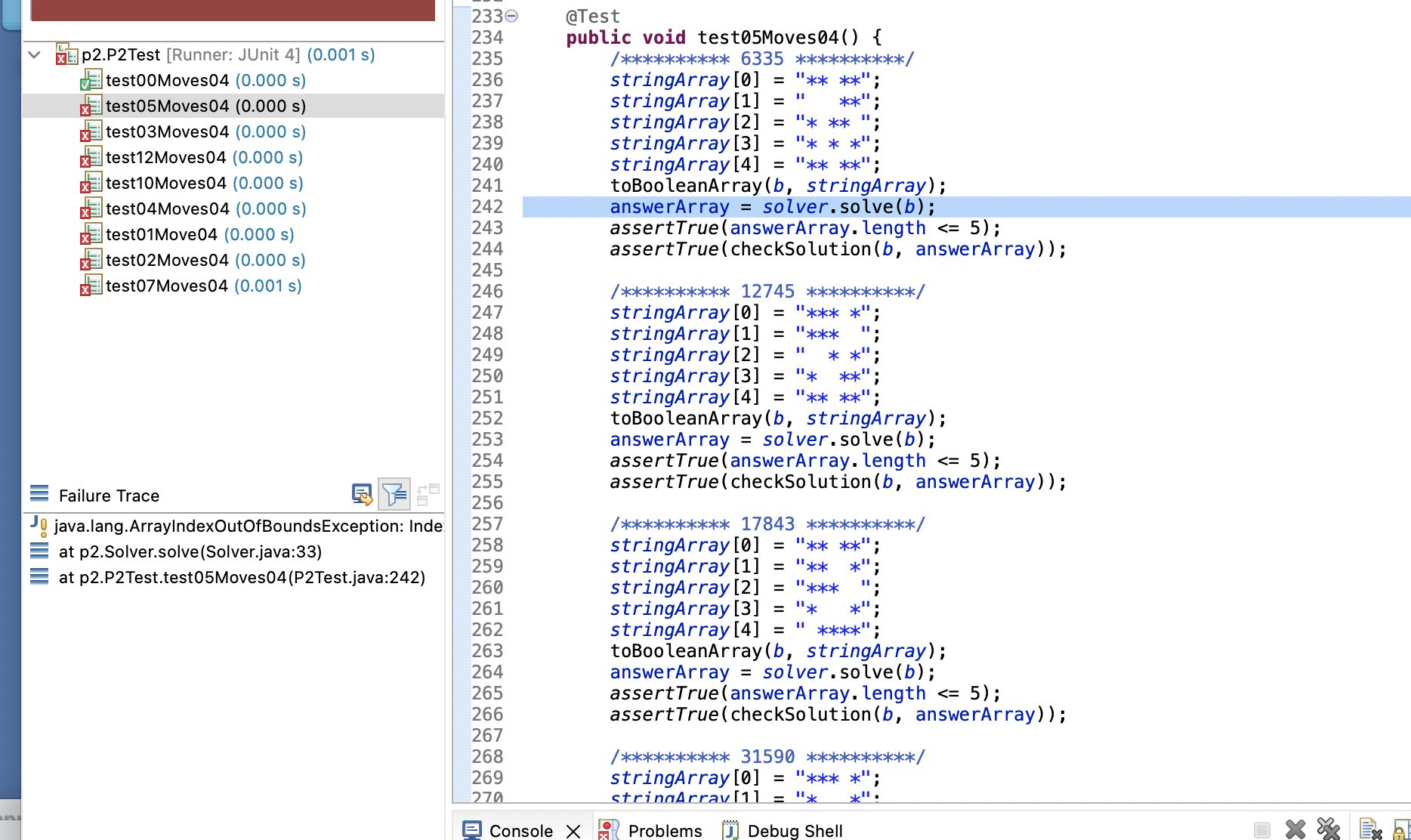Switch to the Console tab
Image resolution: width=1411 pixels, height=840 pixels.
point(520,830)
